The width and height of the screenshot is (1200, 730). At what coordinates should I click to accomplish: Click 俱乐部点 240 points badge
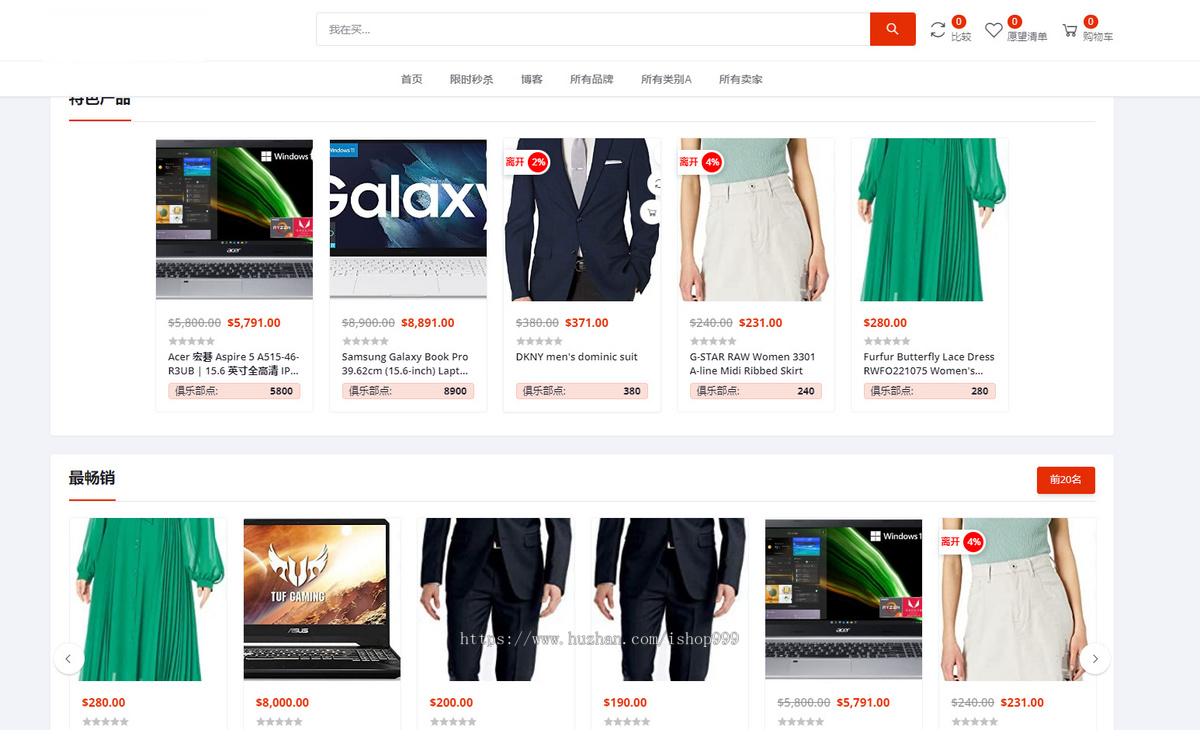coord(756,391)
